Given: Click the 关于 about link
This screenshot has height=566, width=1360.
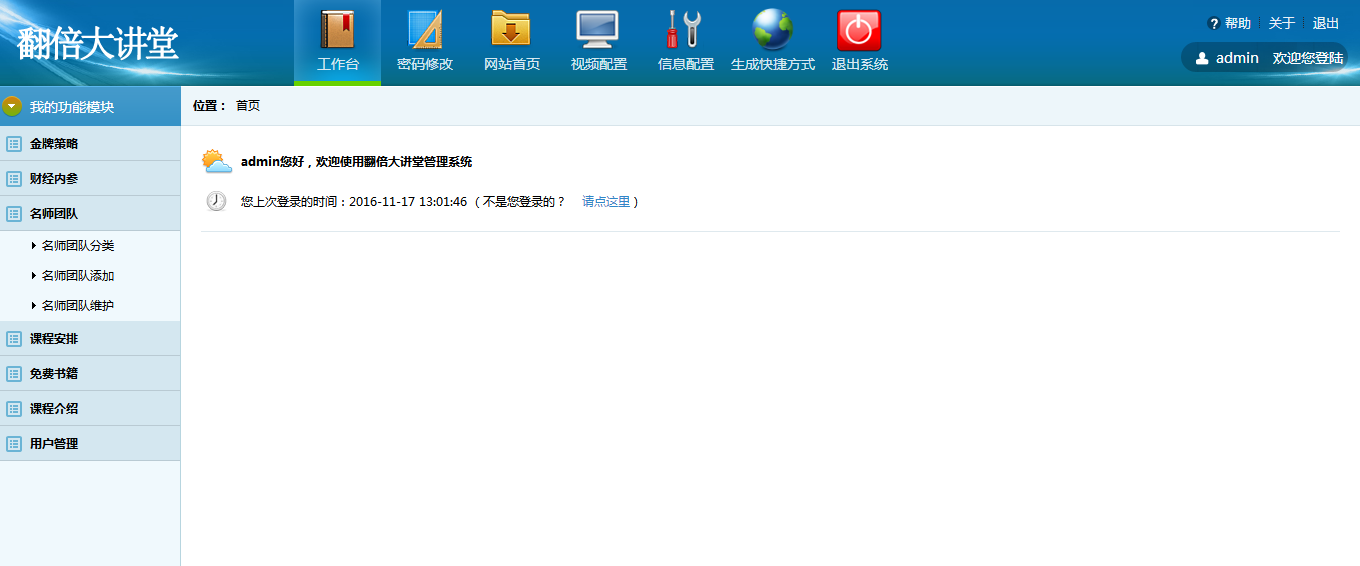Looking at the screenshot, I should pyautogui.click(x=1282, y=24).
